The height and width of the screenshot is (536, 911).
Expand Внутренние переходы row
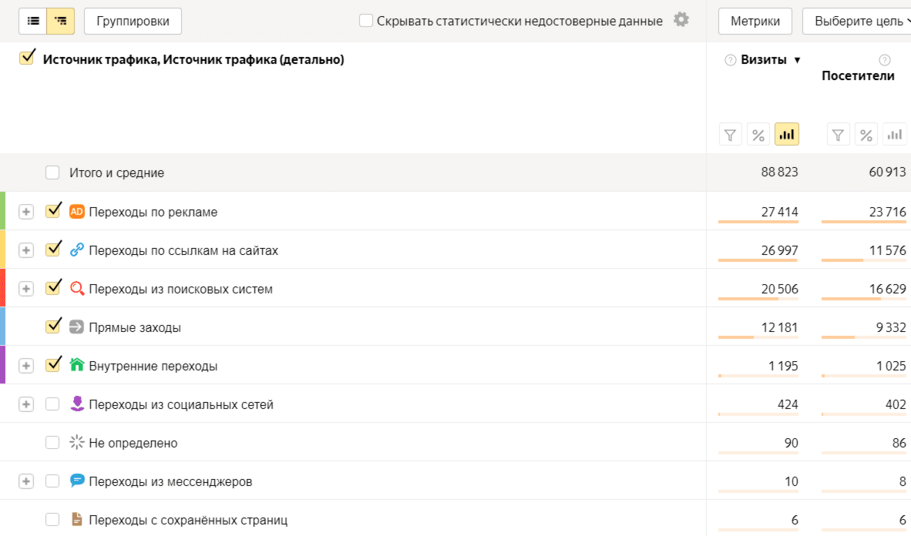26,366
